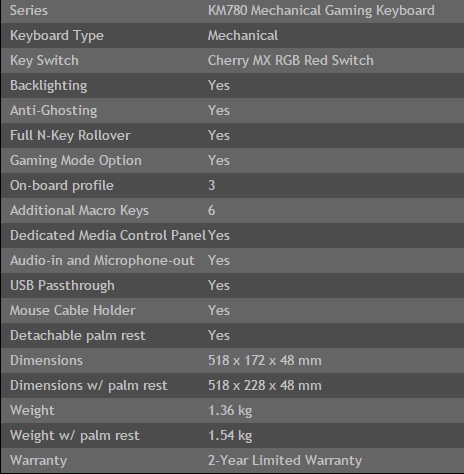The image size is (464, 474).
Task: Click the 518 x 228 x 48 mm value
Action: 265,385
